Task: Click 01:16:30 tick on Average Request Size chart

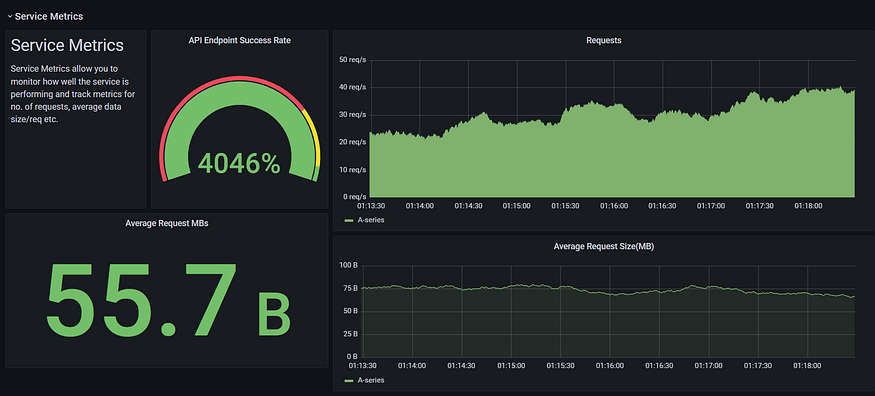Action: pos(658,366)
